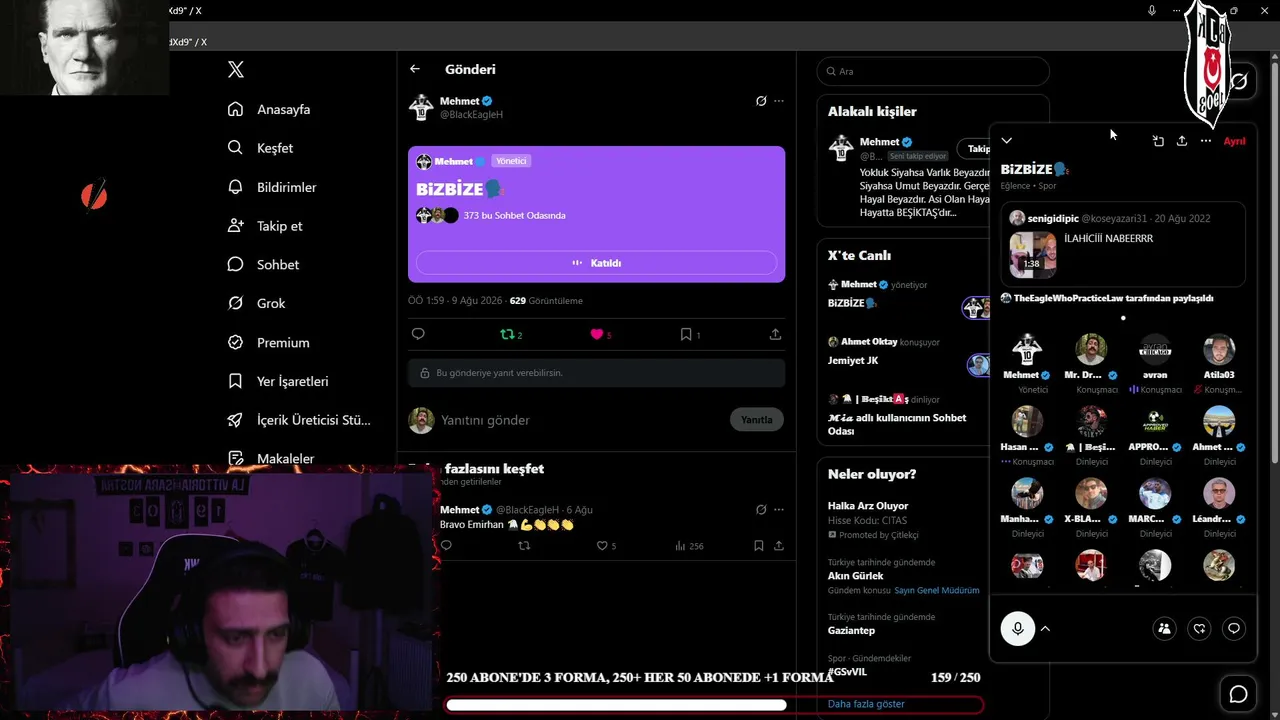Click the share icon under the main post
This screenshot has width=1280, height=720.
(775, 334)
